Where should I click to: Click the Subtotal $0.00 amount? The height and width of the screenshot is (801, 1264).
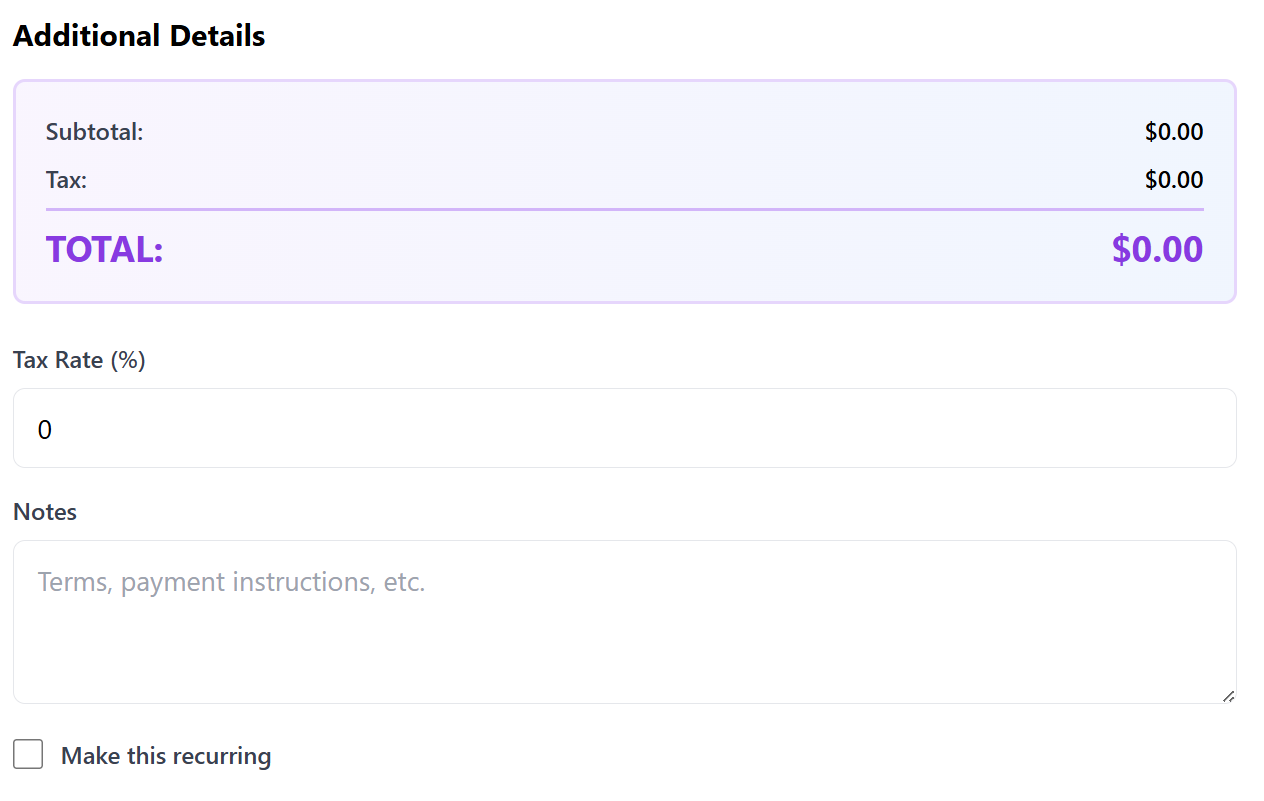click(x=1174, y=132)
